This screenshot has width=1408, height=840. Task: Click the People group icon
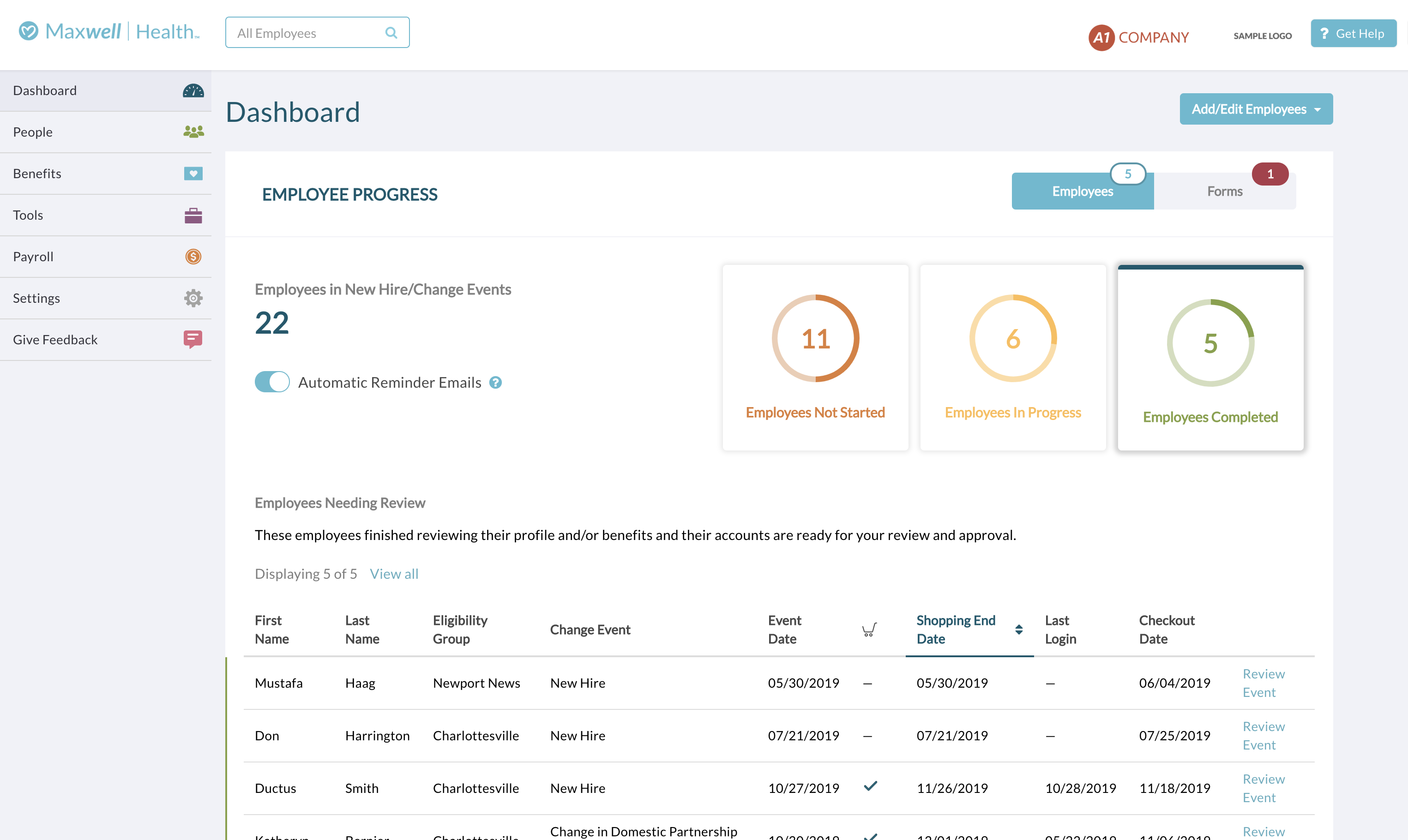click(x=193, y=132)
